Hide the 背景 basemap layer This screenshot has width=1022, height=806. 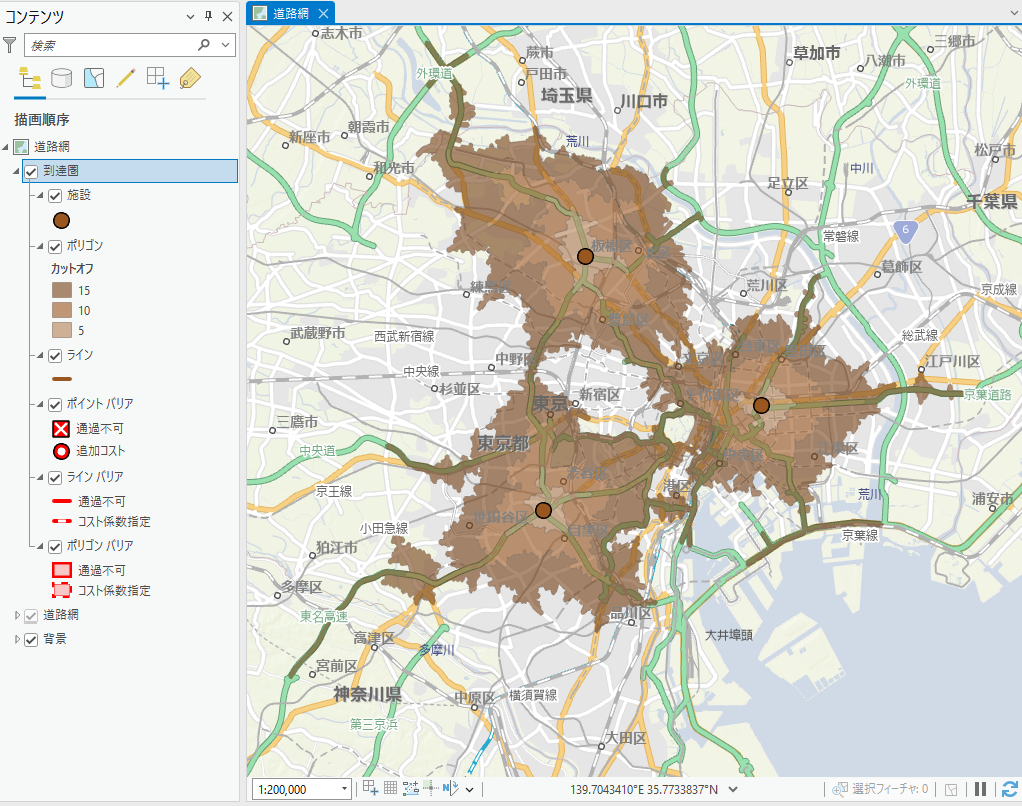pyautogui.click(x=31, y=639)
